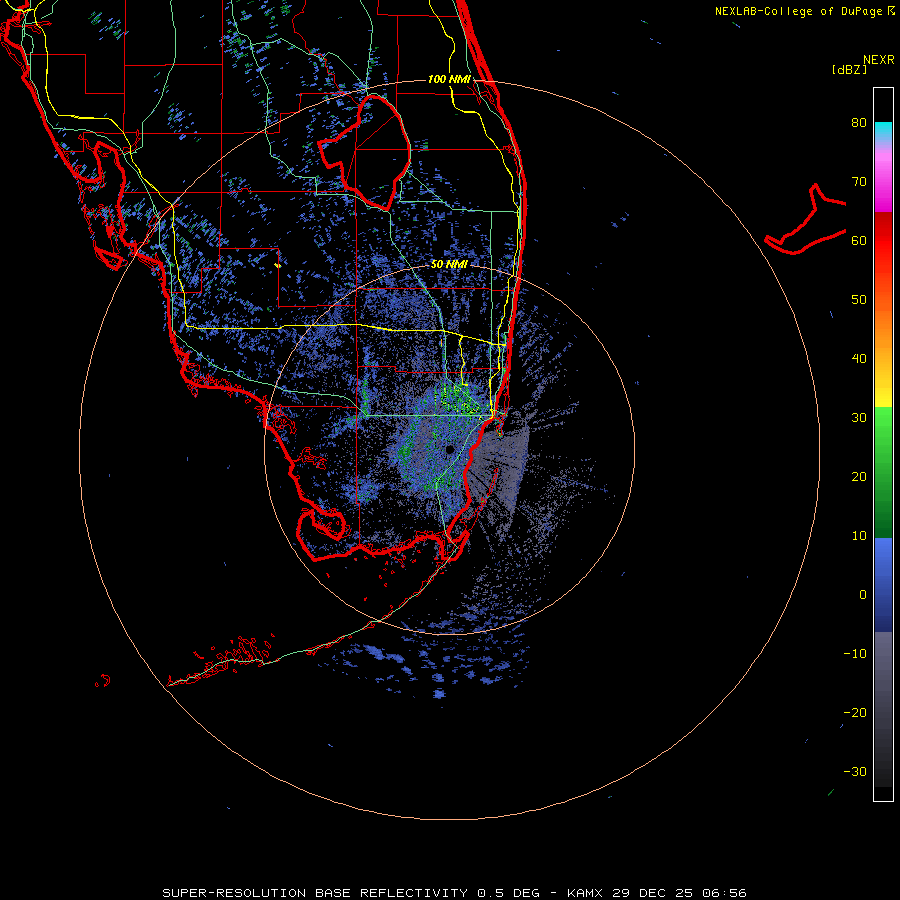Click the positive 10 value on the dBZ scale
The height and width of the screenshot is (900, 900).
point(859,536)
